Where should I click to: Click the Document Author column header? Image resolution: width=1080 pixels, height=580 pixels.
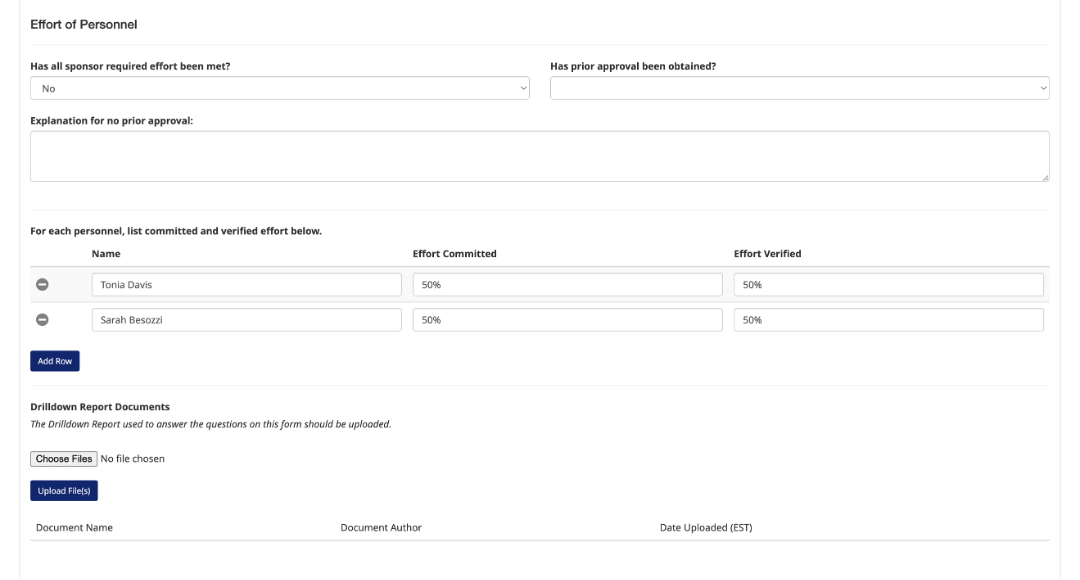(x=381, y=528)
